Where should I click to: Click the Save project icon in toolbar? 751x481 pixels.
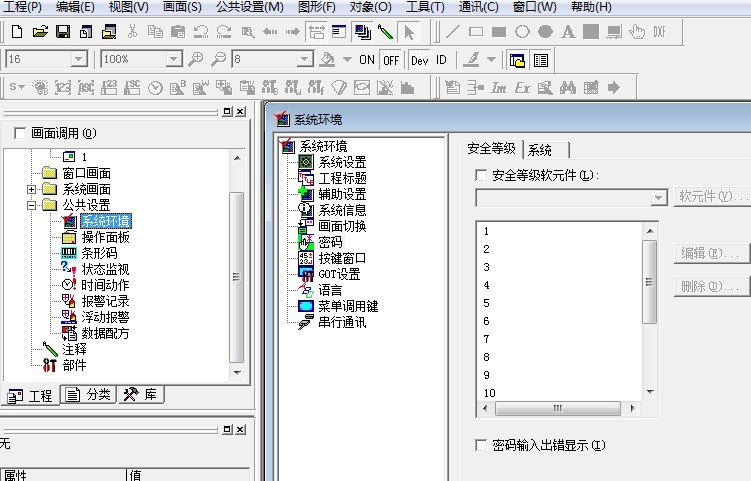point(62,32)
